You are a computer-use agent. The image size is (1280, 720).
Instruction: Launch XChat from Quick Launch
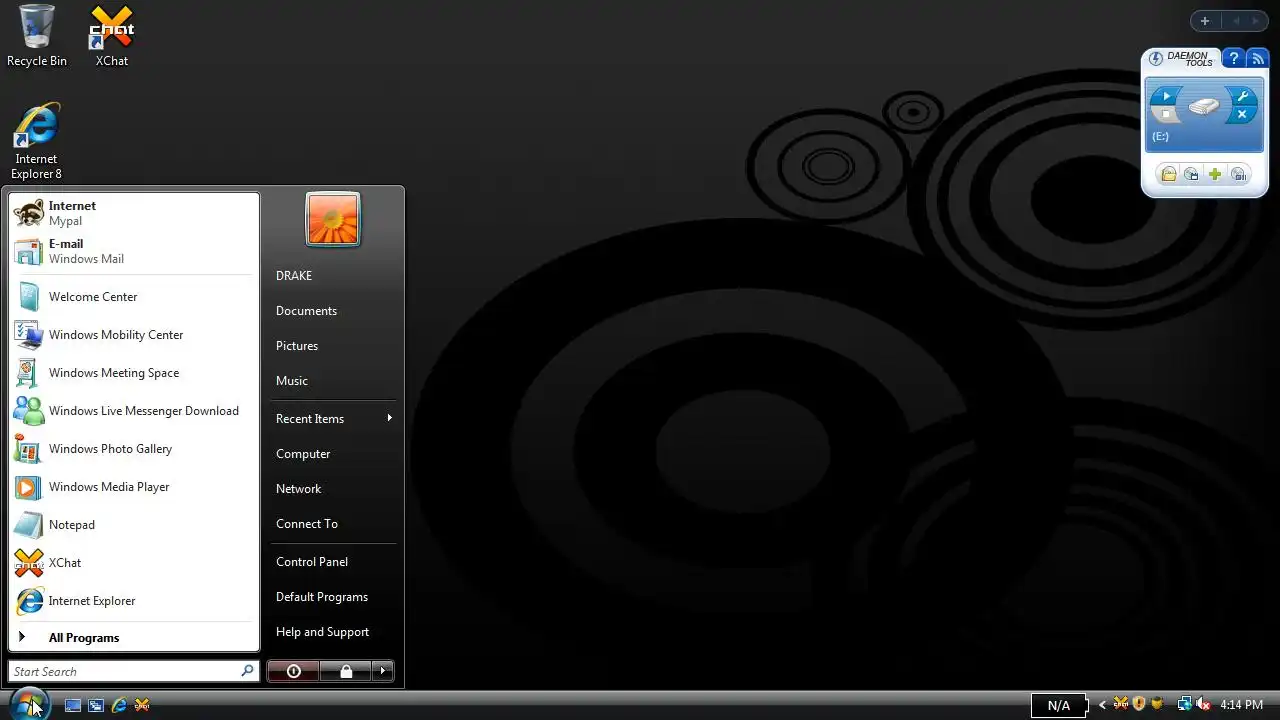[x=142, y=705]
